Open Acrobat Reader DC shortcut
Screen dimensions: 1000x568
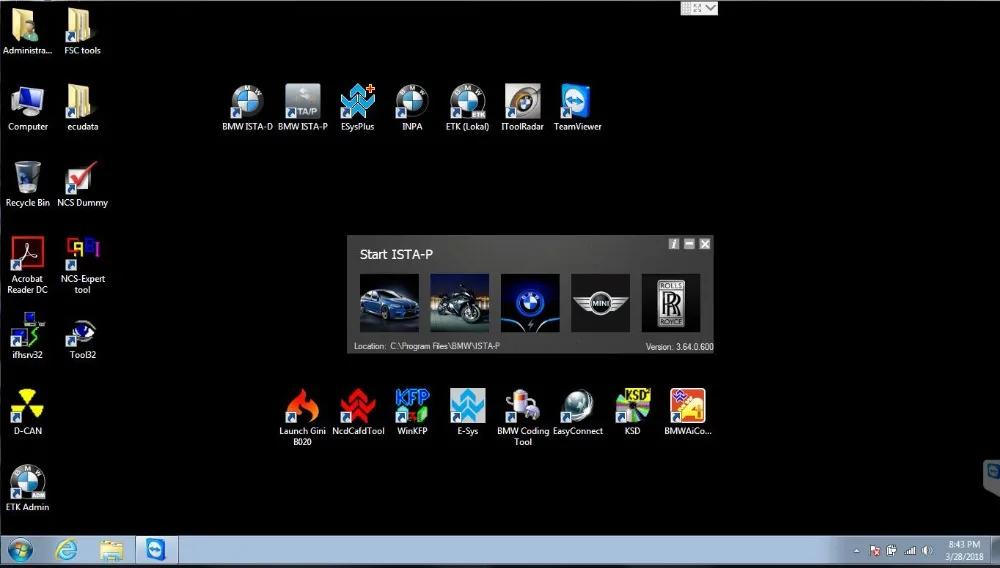(27, 265)
